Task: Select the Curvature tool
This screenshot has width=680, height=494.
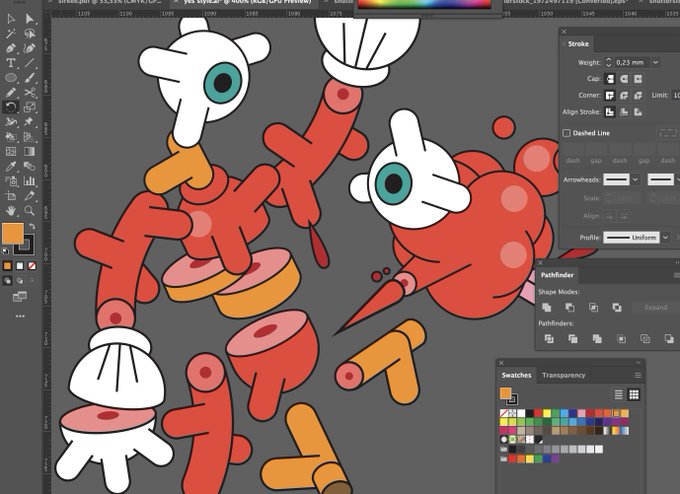Action: [29, 48]
